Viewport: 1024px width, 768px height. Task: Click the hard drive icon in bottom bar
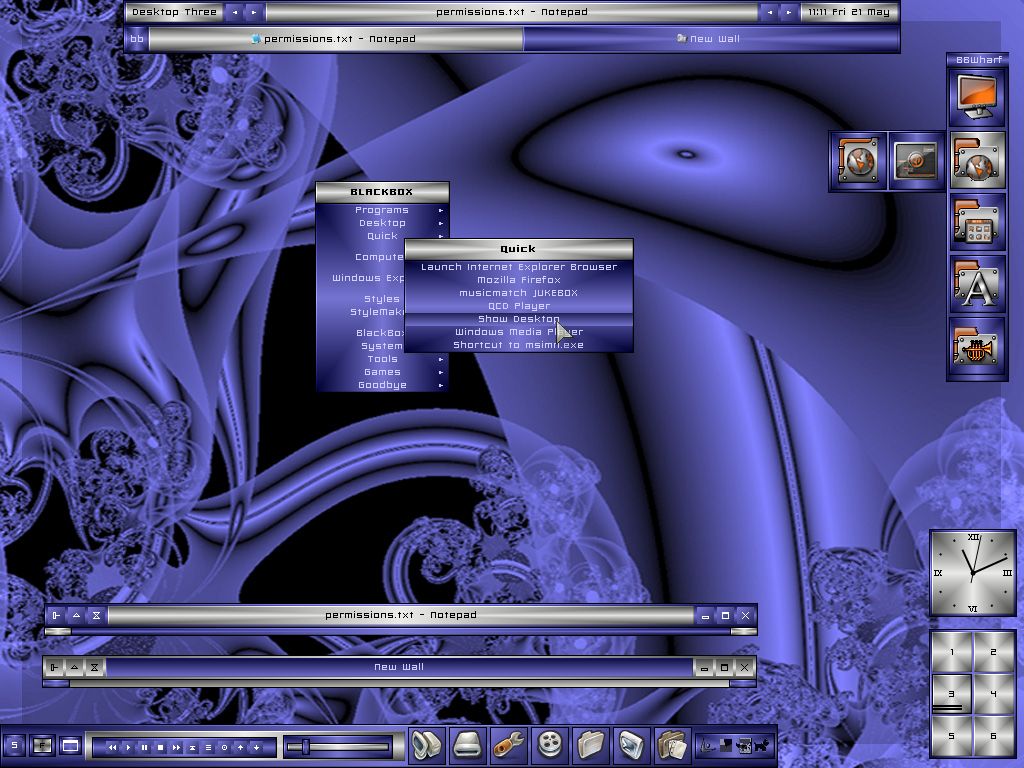pos(468,745)
